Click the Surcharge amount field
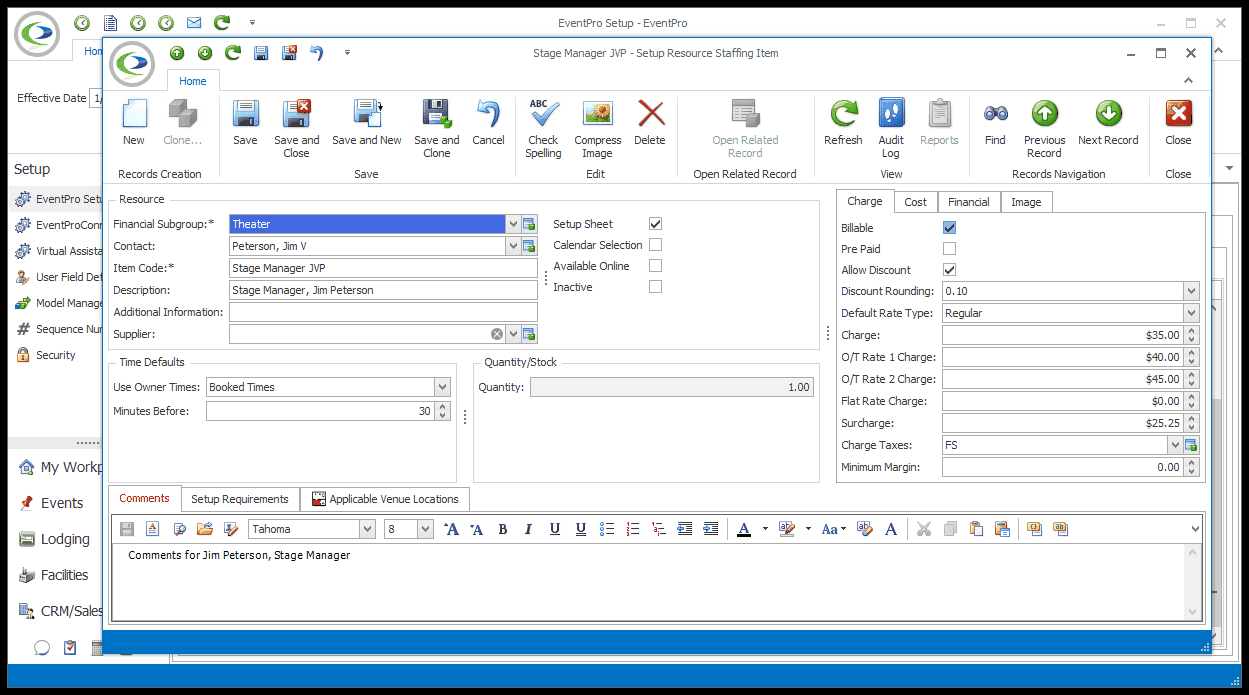The width and height of the screenshot is (1249, 695). [1062, 423]
